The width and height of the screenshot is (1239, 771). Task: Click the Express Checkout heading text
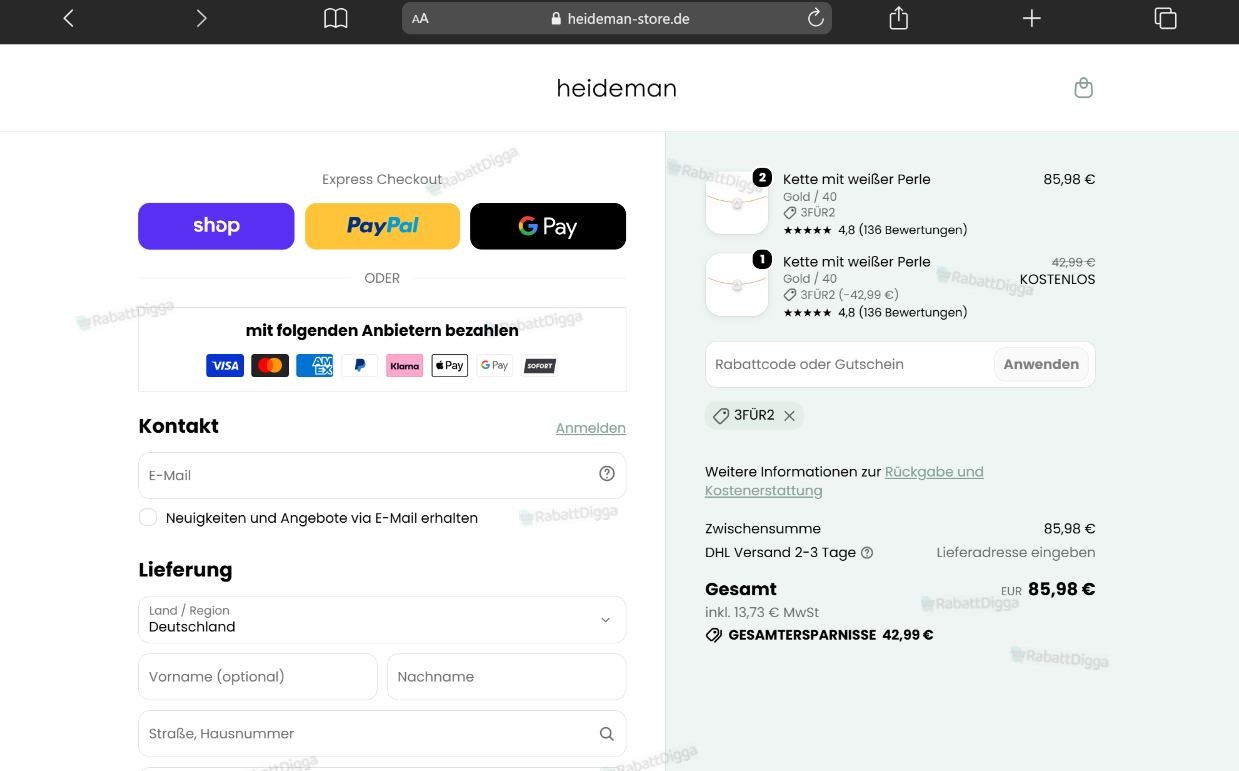coord(382,179)
